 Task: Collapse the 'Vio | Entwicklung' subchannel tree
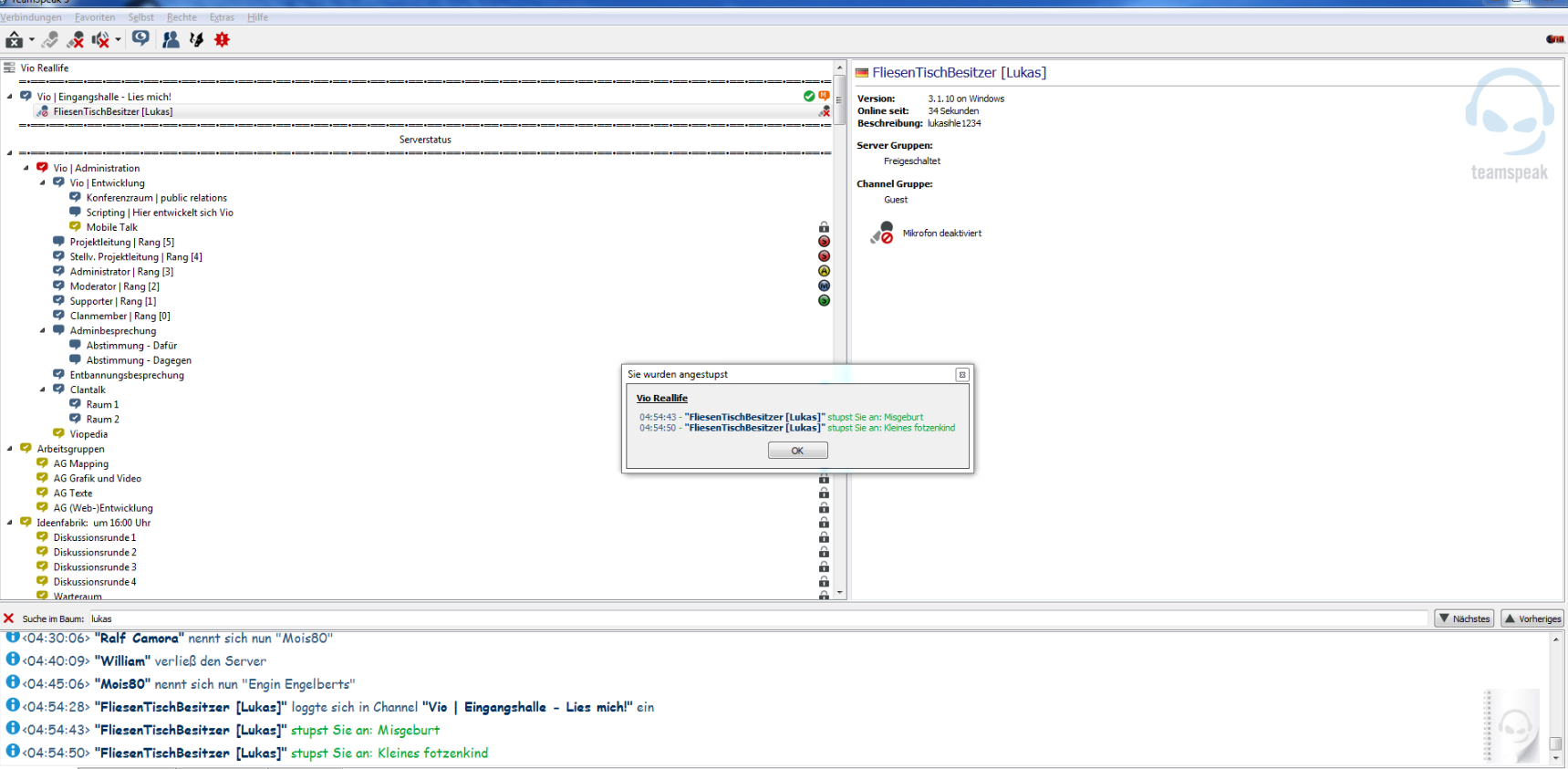pyautogui.click(x=43, y=182)
